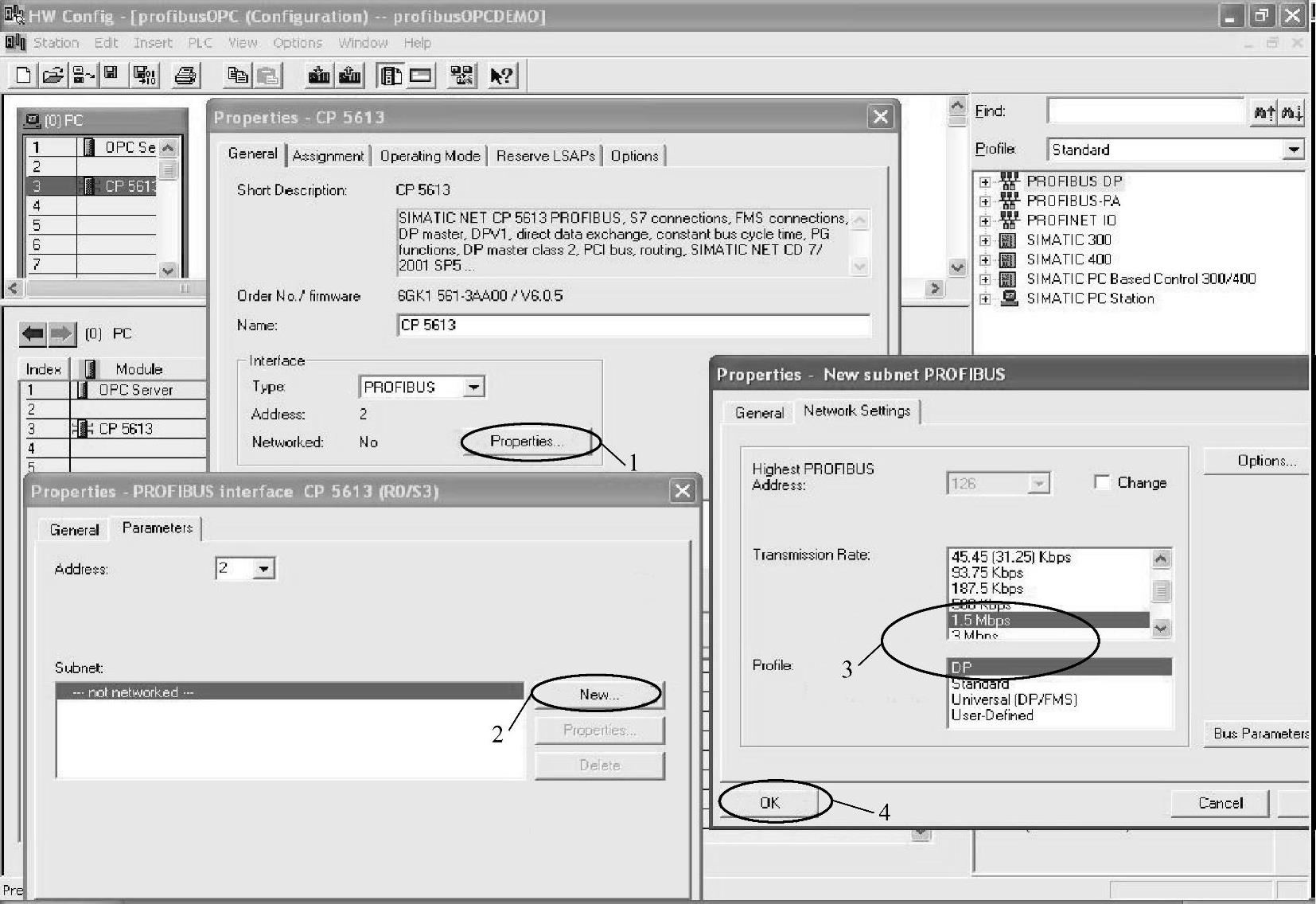Viewport: 1316px width, 904px height.
Task: Click into the catalog Find input field
Action: pyautogui.click(x=1146, y=111)
